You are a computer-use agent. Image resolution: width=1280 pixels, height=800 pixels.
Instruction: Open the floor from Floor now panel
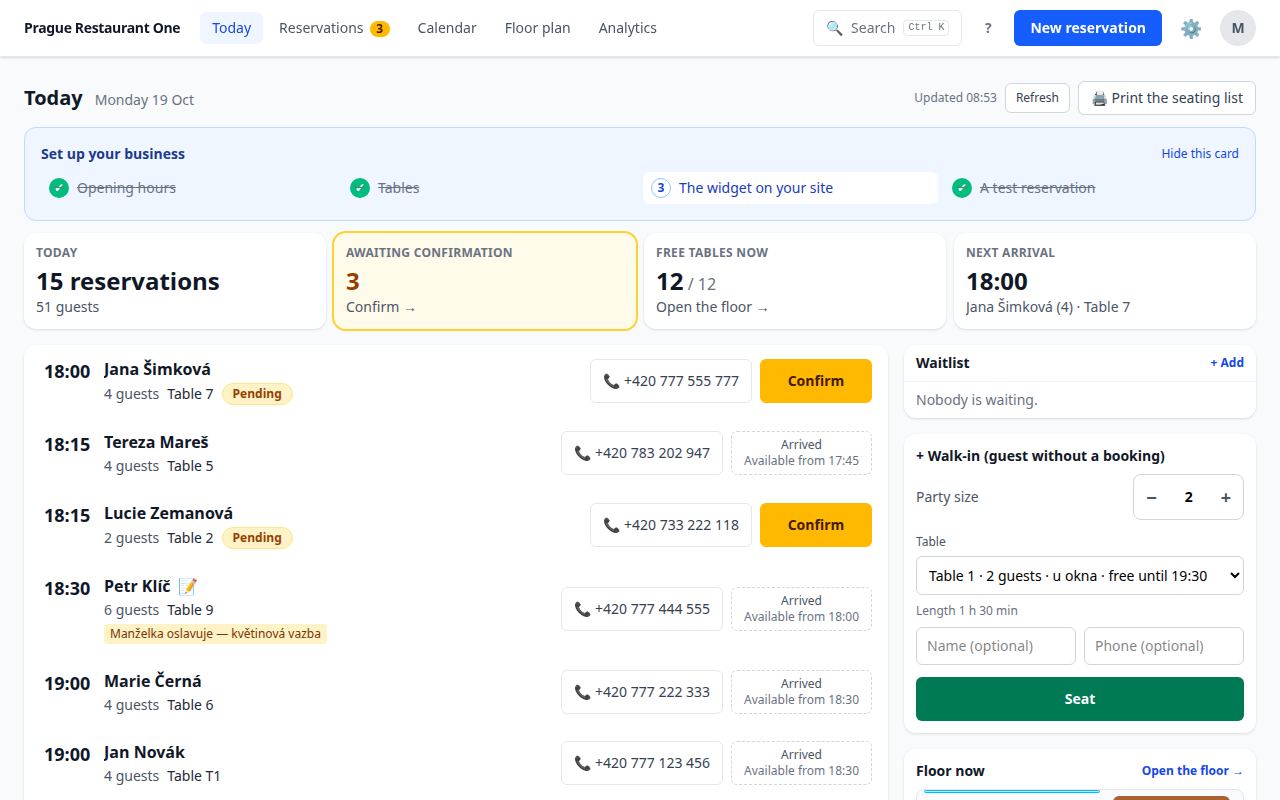tap(1192, 771)
